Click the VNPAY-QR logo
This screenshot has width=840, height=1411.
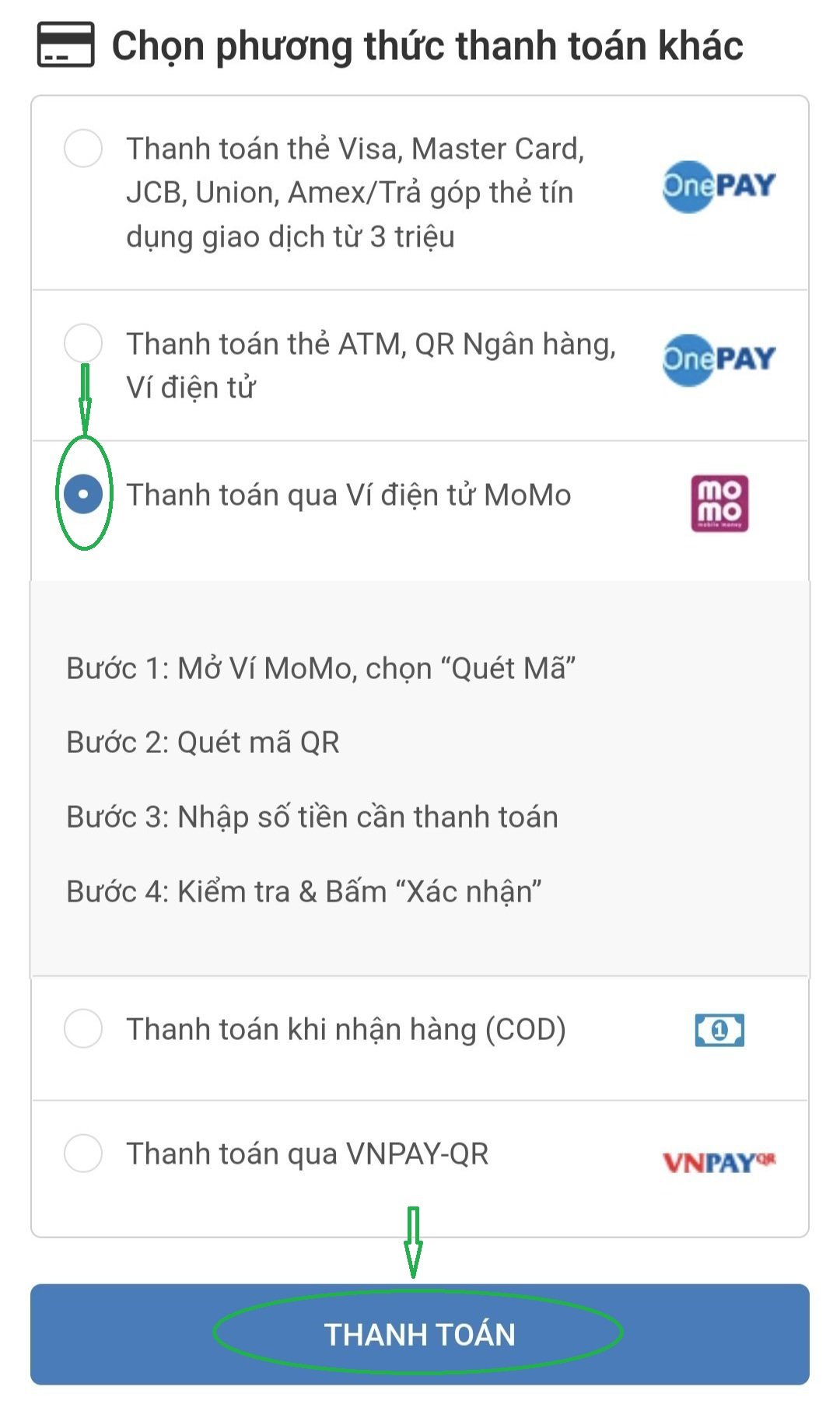pos(719,1162)
